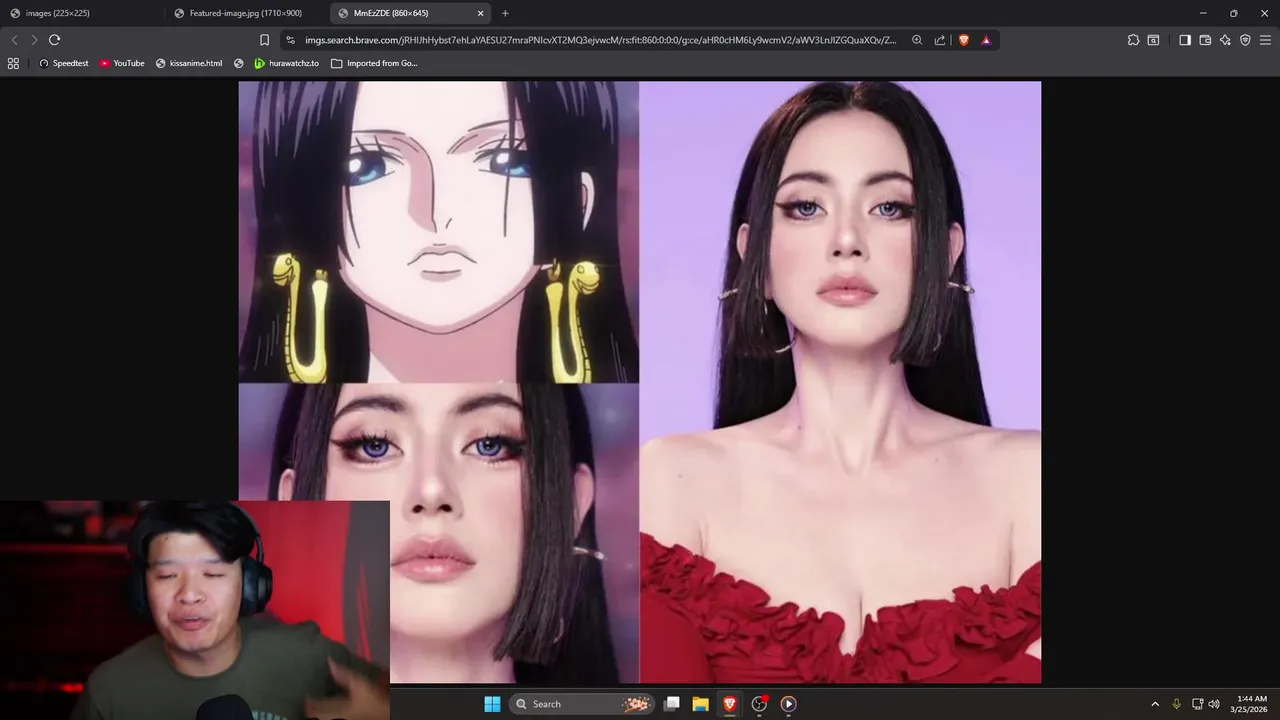Open apps grid in bookmarks bar
This screenshot has height=720, width=1280.
(x=13, y=63)
